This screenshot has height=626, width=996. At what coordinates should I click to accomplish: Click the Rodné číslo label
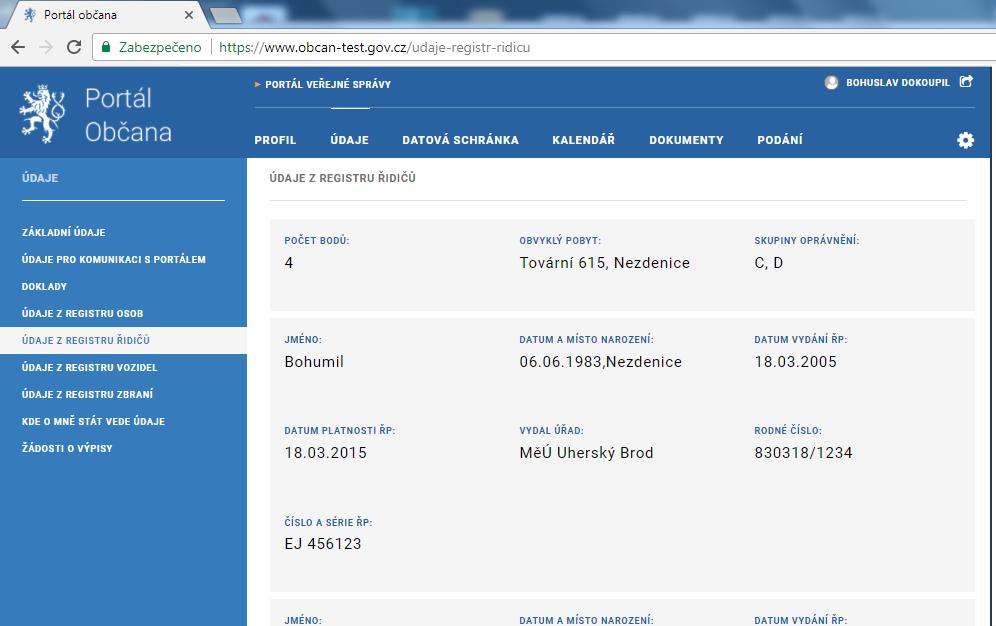(788, 430)
